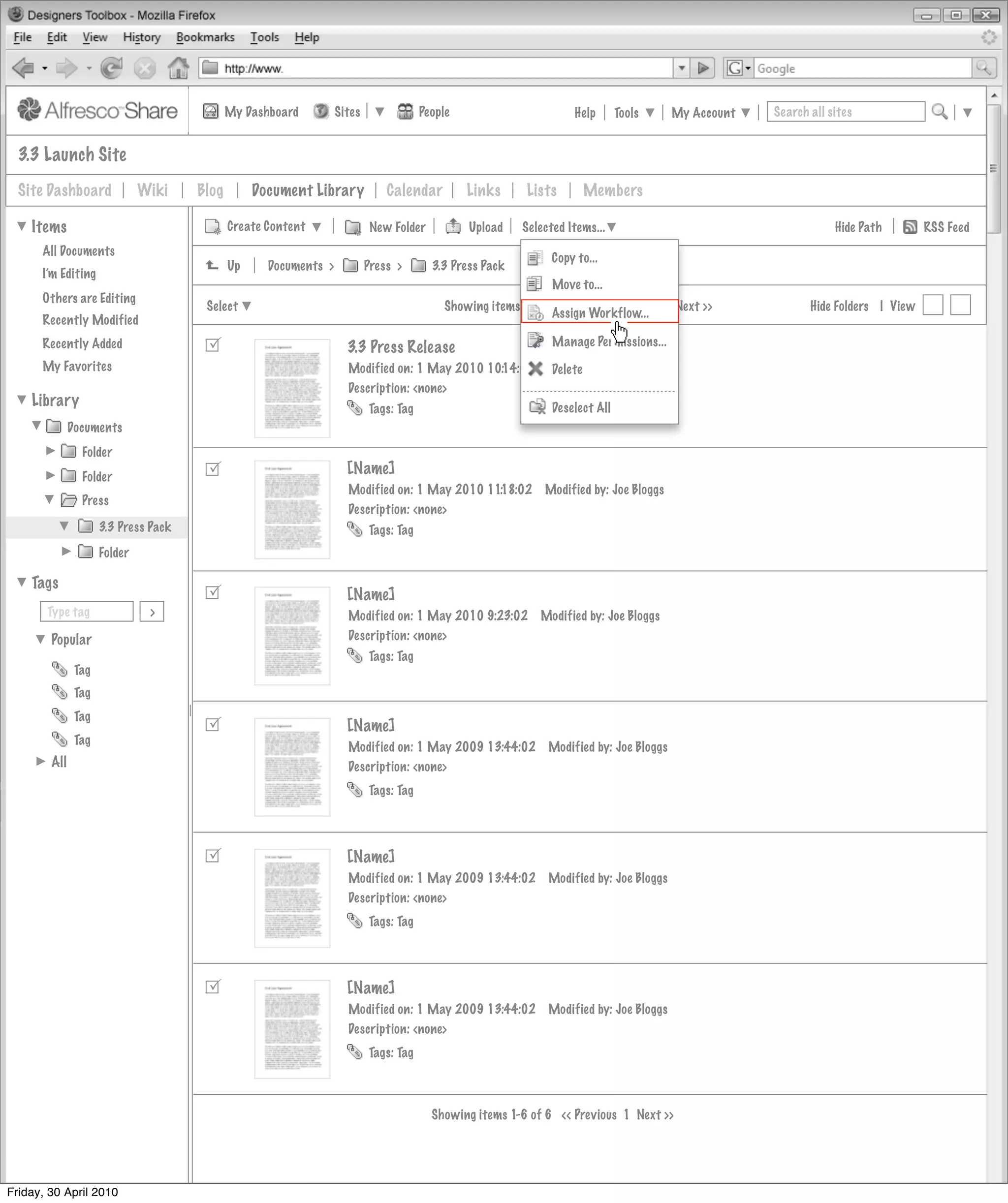Screen dimensions: 1008x1203
Task: Expand the All tags section
Action: point(41,761)
